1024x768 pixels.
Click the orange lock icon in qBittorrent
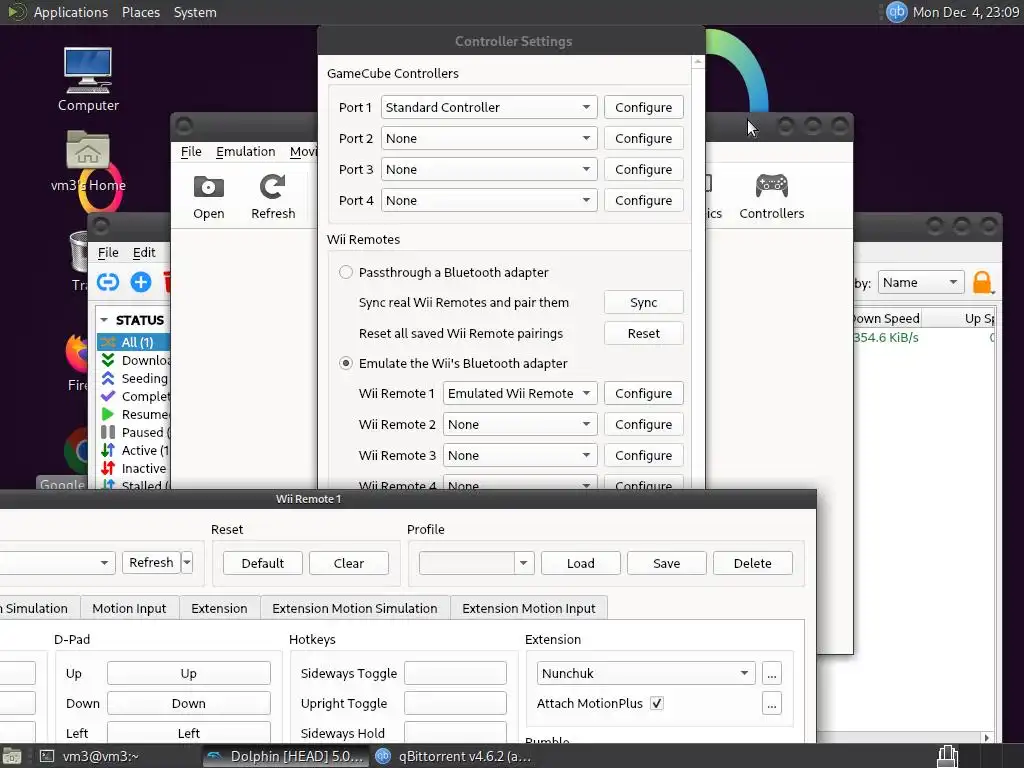tap(982, 282)
